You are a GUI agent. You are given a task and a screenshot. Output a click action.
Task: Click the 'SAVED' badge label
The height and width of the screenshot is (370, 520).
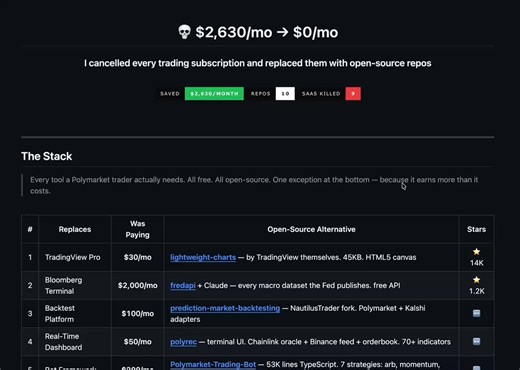170,94
